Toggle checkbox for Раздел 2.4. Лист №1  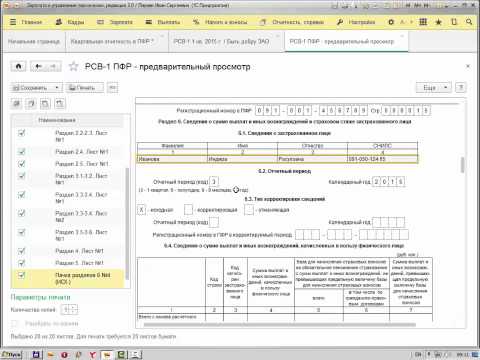point(22,152)
